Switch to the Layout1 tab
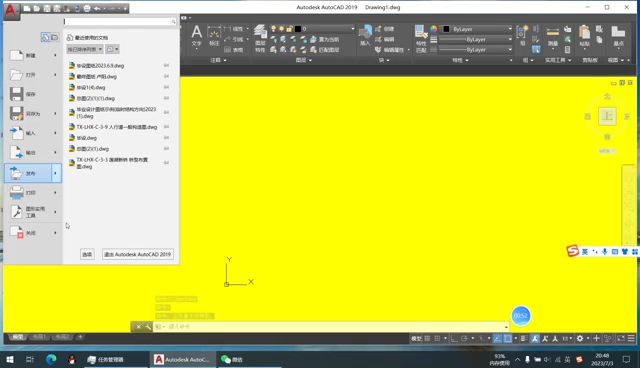 (x=39, y=337)
